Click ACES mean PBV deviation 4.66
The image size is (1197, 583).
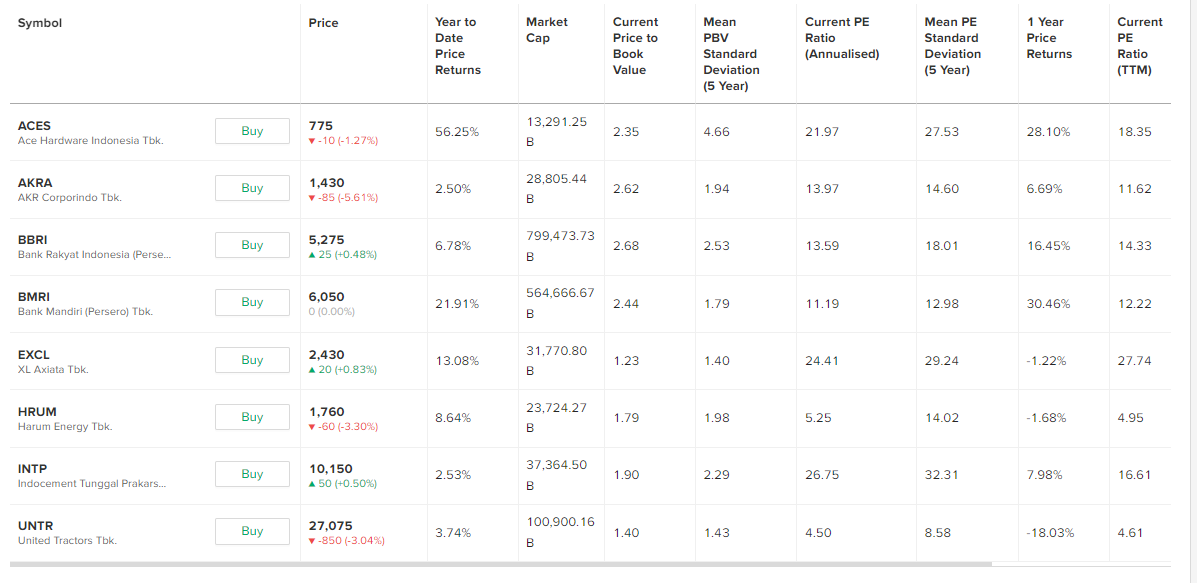pyautogui.click(x=716, y=132)
